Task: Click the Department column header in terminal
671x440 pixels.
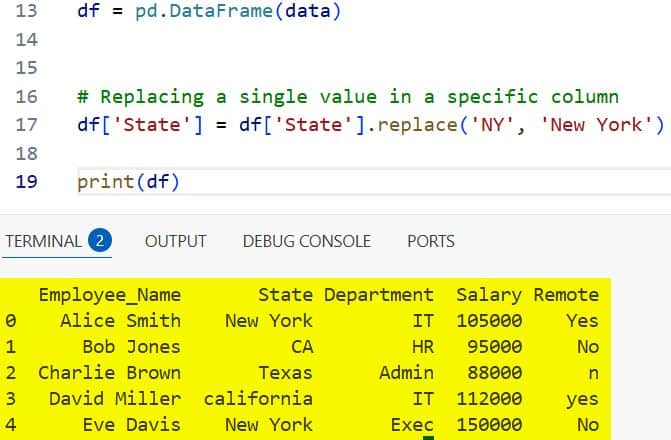Action: click(x=379, y=295)
